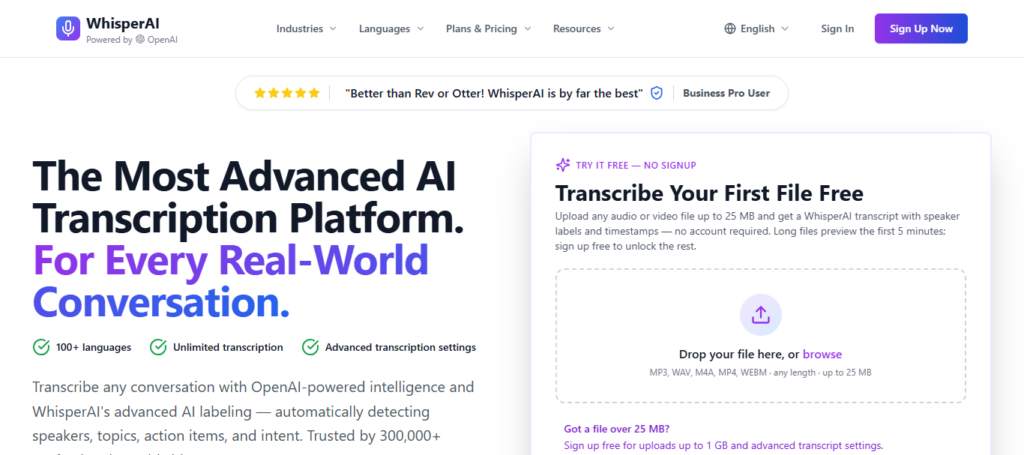Click the upload arrow icon in drop zone
Screen dimensions: 1024x455
pos(760,315)
